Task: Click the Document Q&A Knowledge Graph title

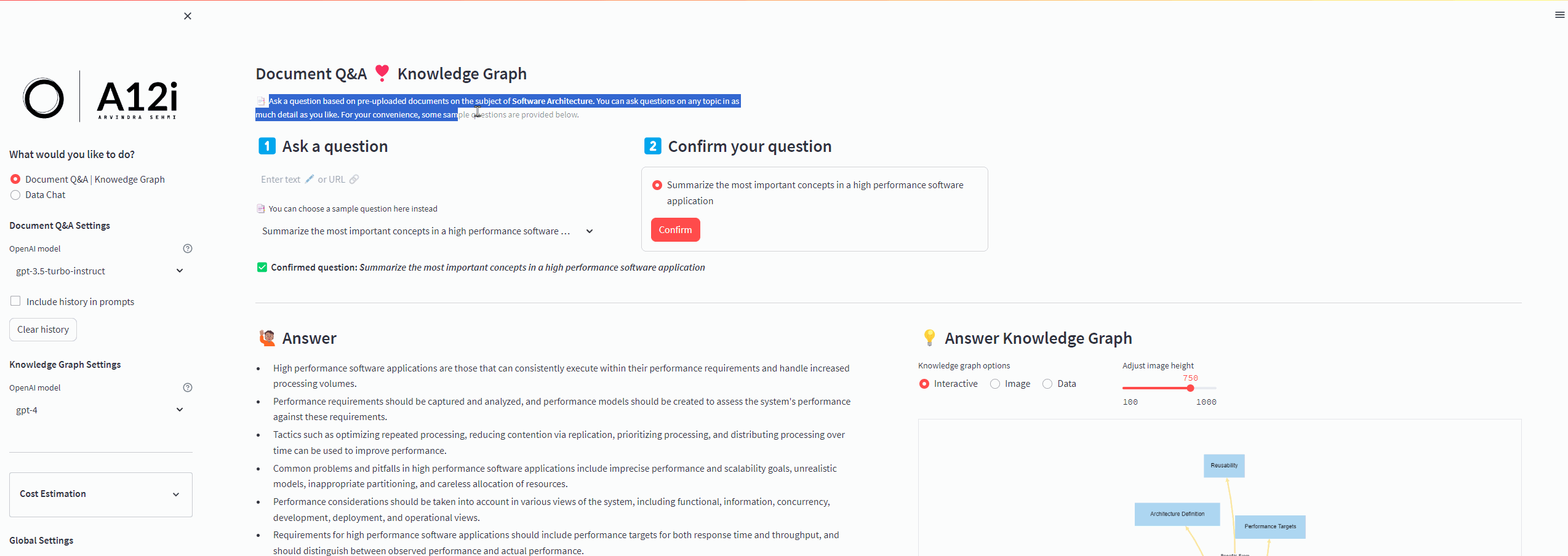Action: pos(391,74)
